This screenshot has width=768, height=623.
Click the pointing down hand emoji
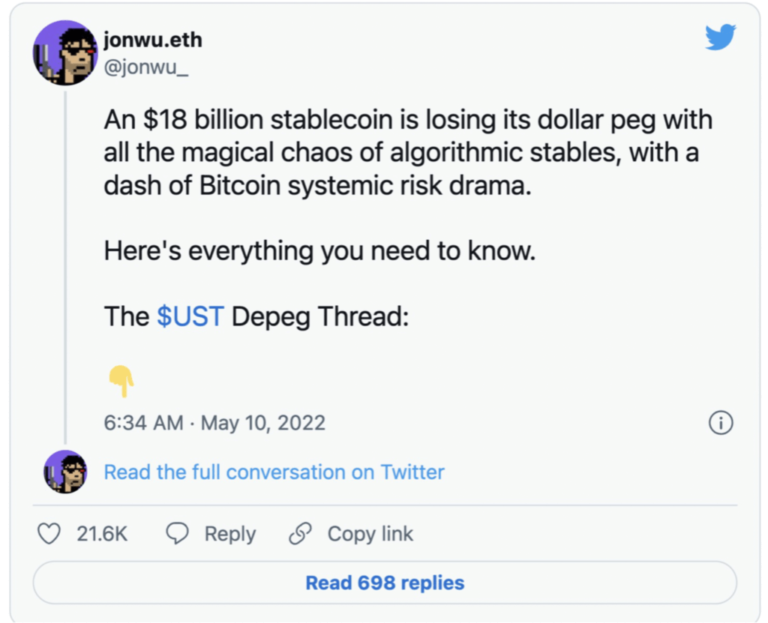(121, 380)
